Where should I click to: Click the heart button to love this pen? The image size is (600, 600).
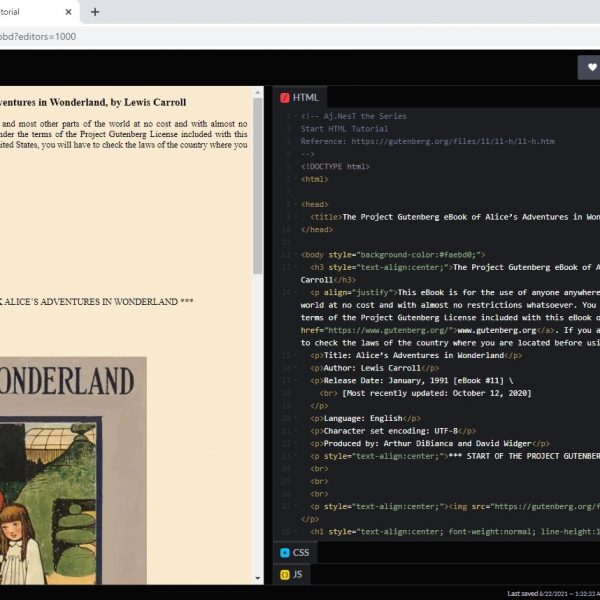click(x=591, y=67)
